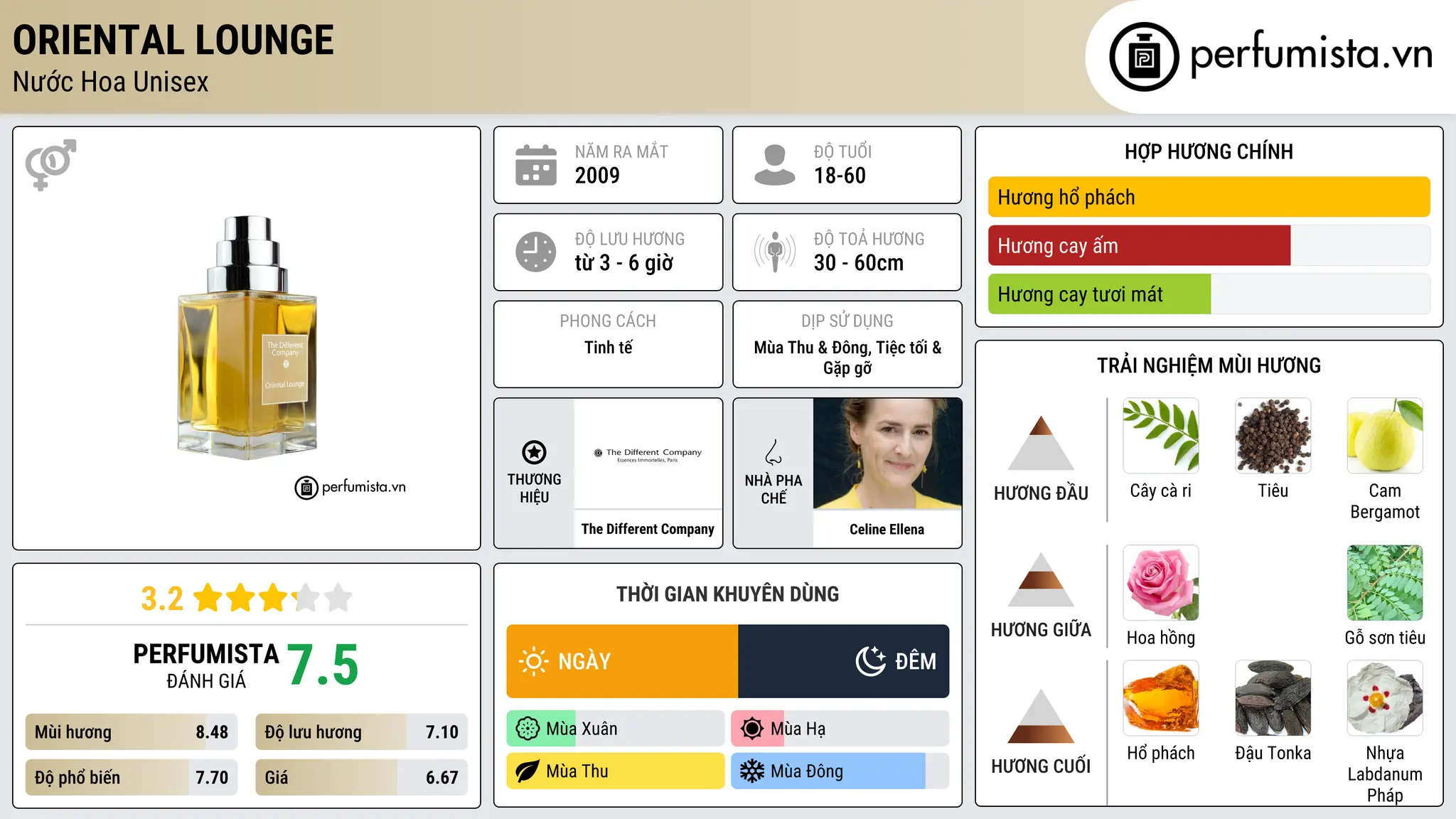Click the leaf icon for Mùa Thu
The height and width of the screenshot is (819, 1456).
coord(528,771)
